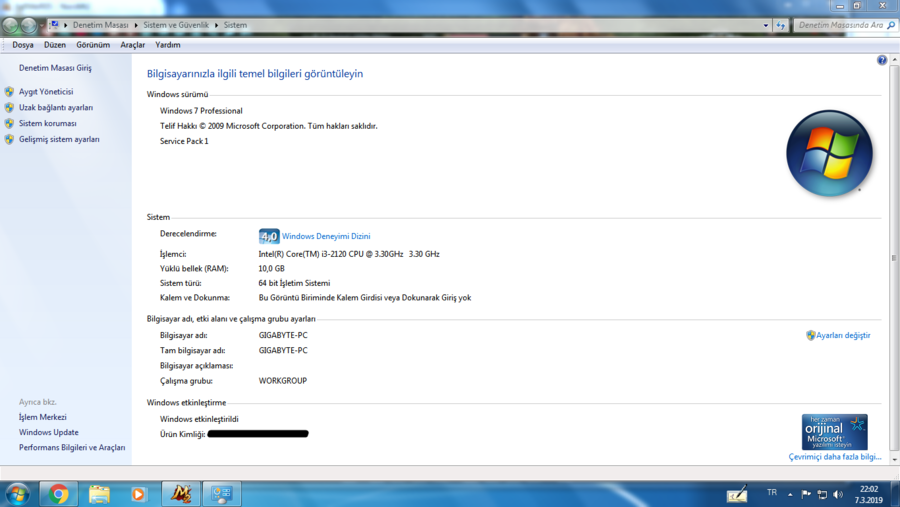Screen dimensions: 900x507
Task: Go to Denetim Masası breadcrumb
Action: click(x=100, y=25)
